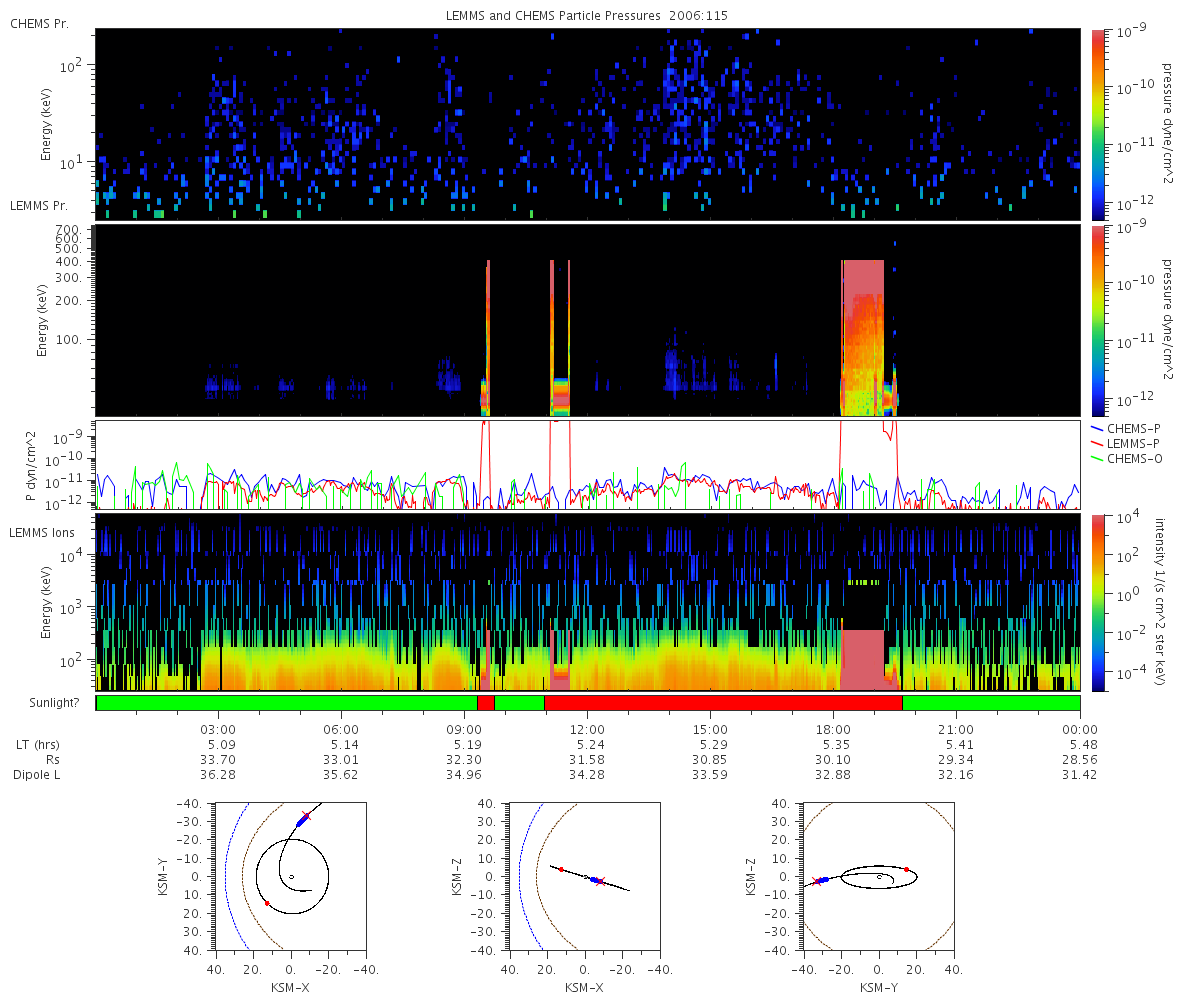
Task: Click the 18:00 time axis label
Action: pyautogui.click(x=834, y=729)
